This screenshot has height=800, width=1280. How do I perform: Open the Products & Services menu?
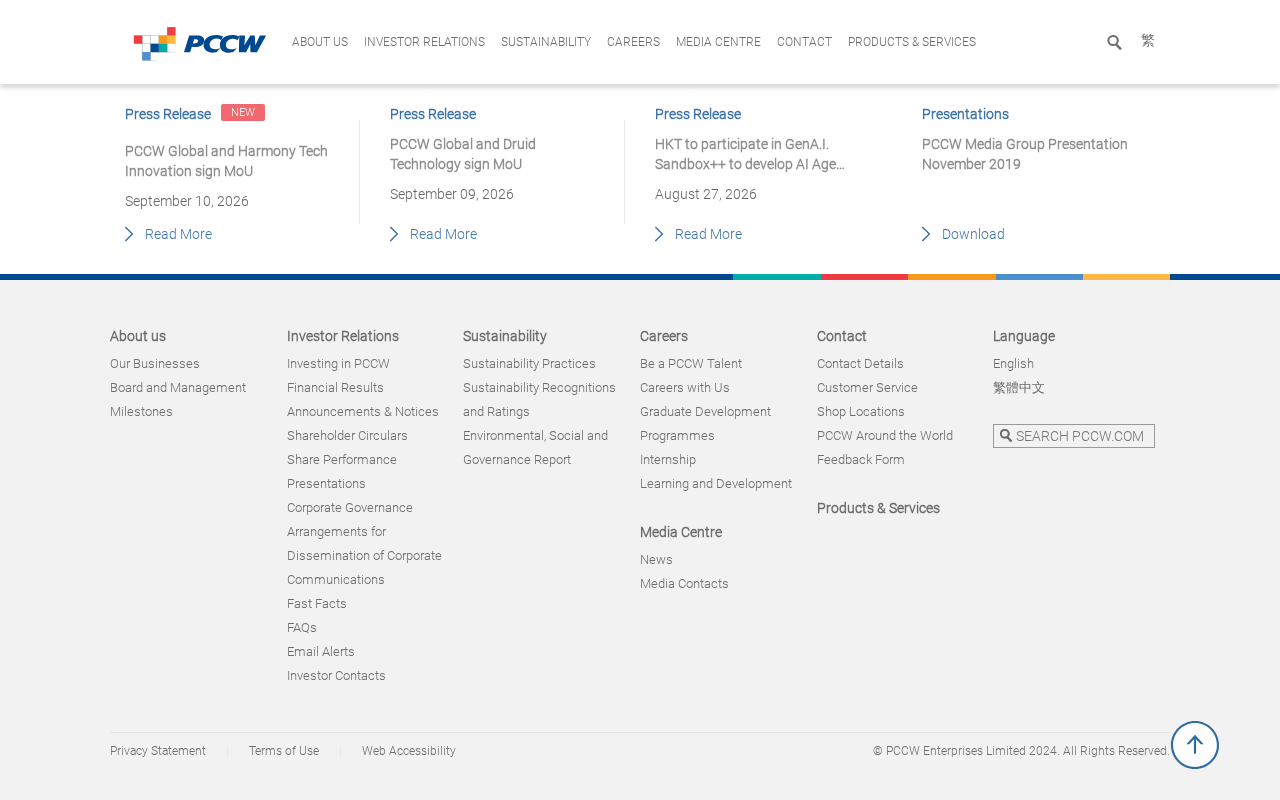pos(912,42)
